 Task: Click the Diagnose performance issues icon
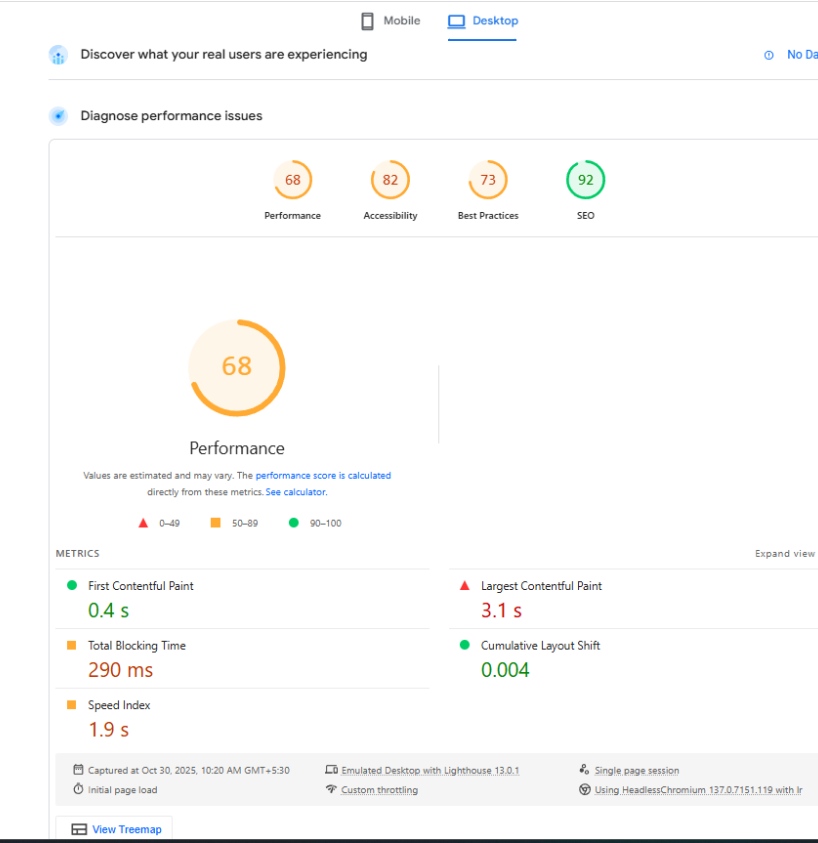[x=58, y=116]
